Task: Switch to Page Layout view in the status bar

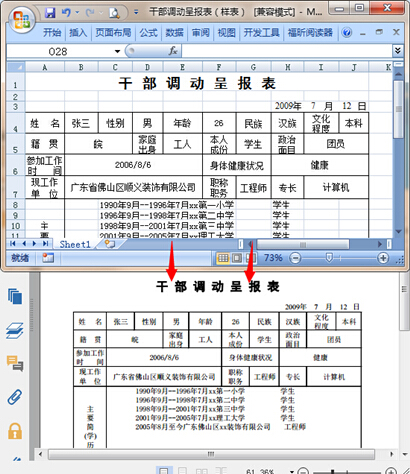Action: [x=237, y=258]
